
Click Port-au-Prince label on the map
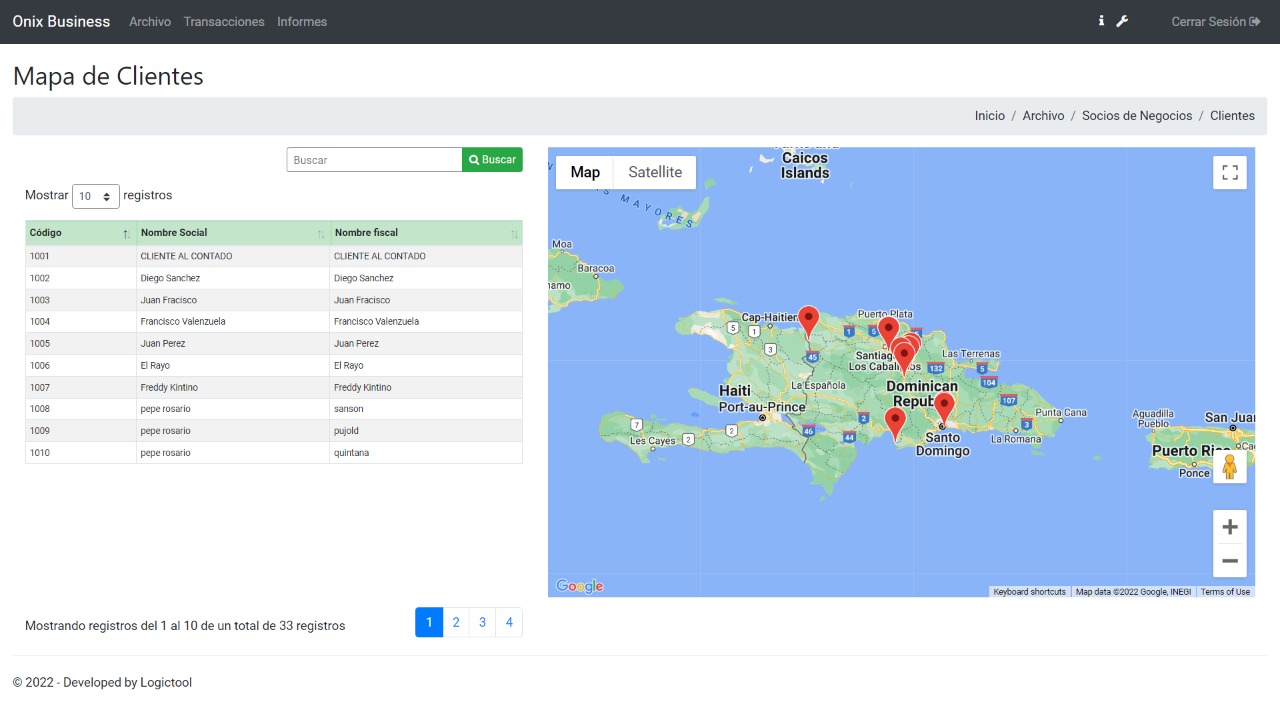762,407
